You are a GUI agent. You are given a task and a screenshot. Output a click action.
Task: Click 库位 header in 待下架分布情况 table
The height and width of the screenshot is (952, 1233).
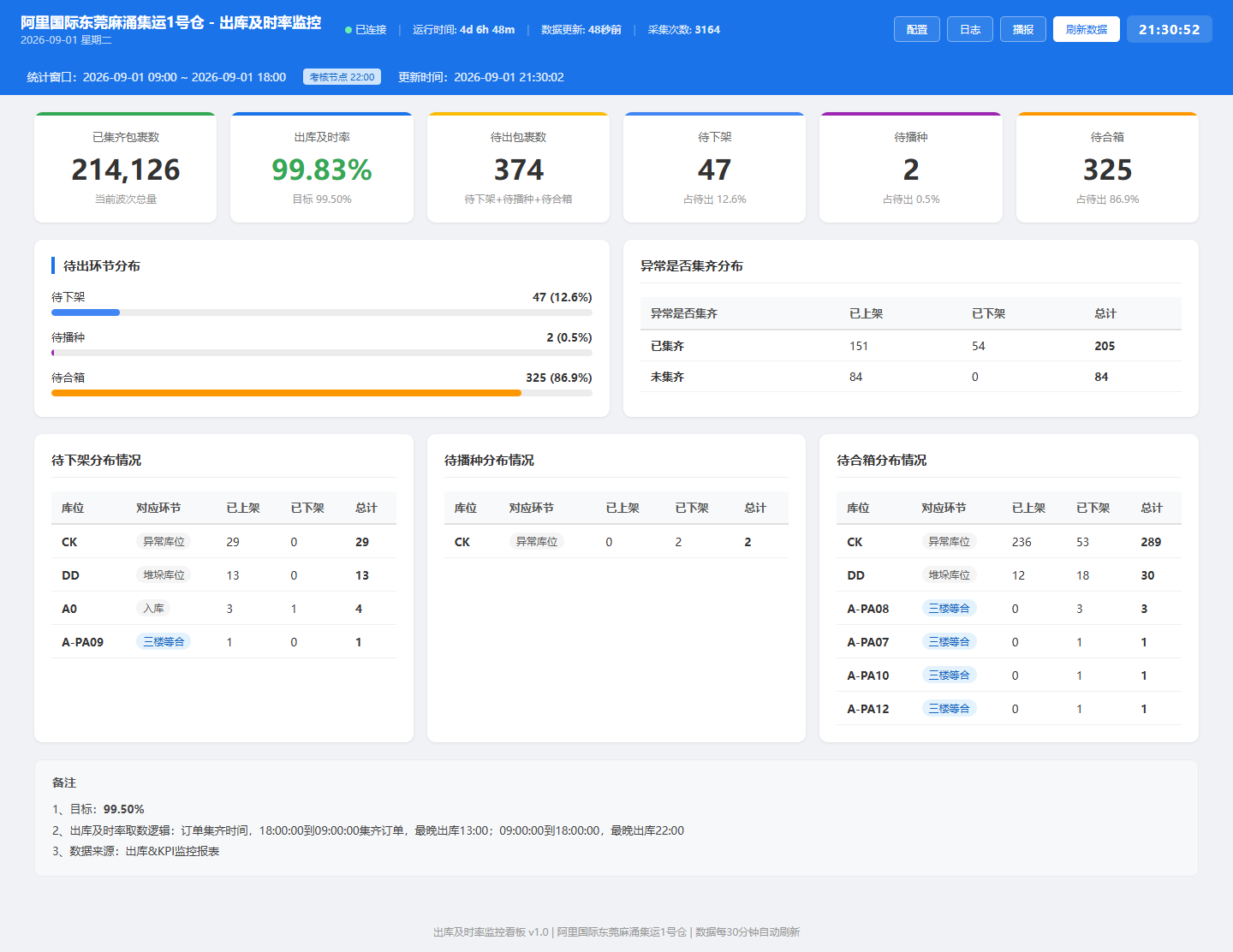point(73,508)
